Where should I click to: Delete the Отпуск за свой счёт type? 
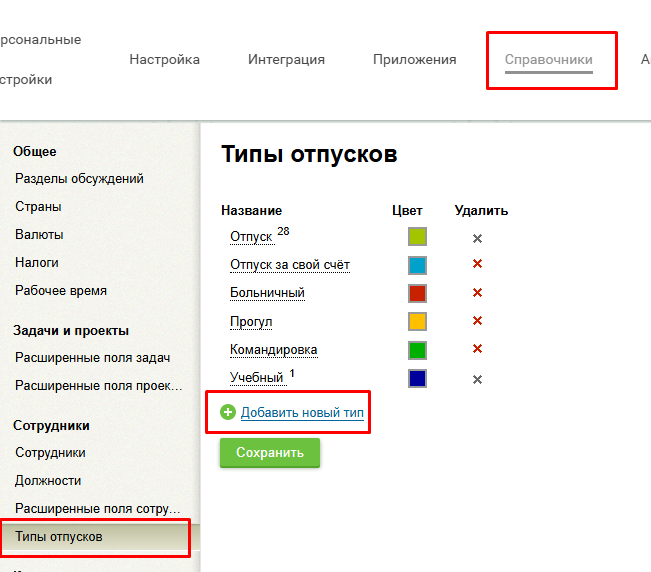[x=477, y=265]
